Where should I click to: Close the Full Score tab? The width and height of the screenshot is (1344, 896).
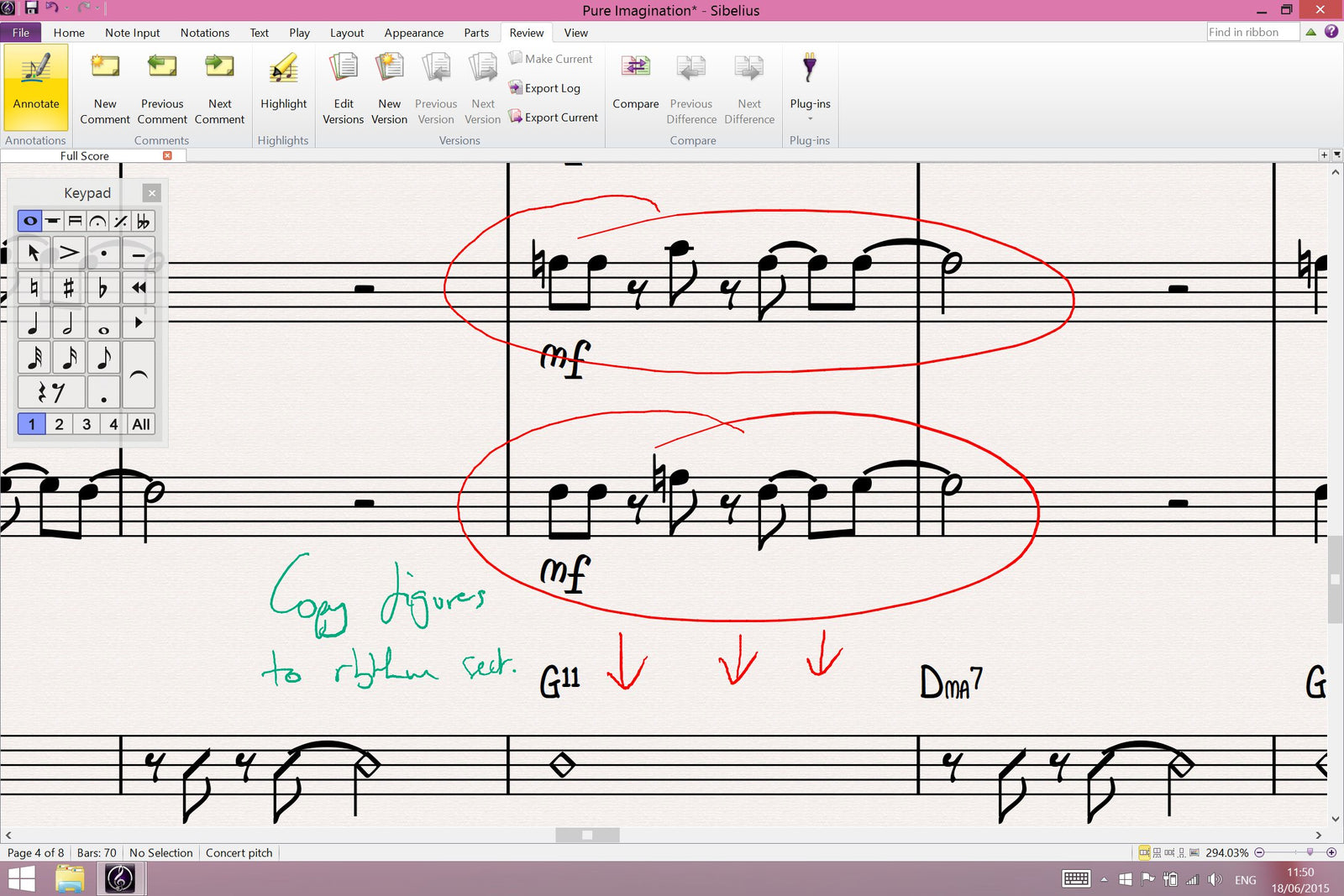[167, 155]
